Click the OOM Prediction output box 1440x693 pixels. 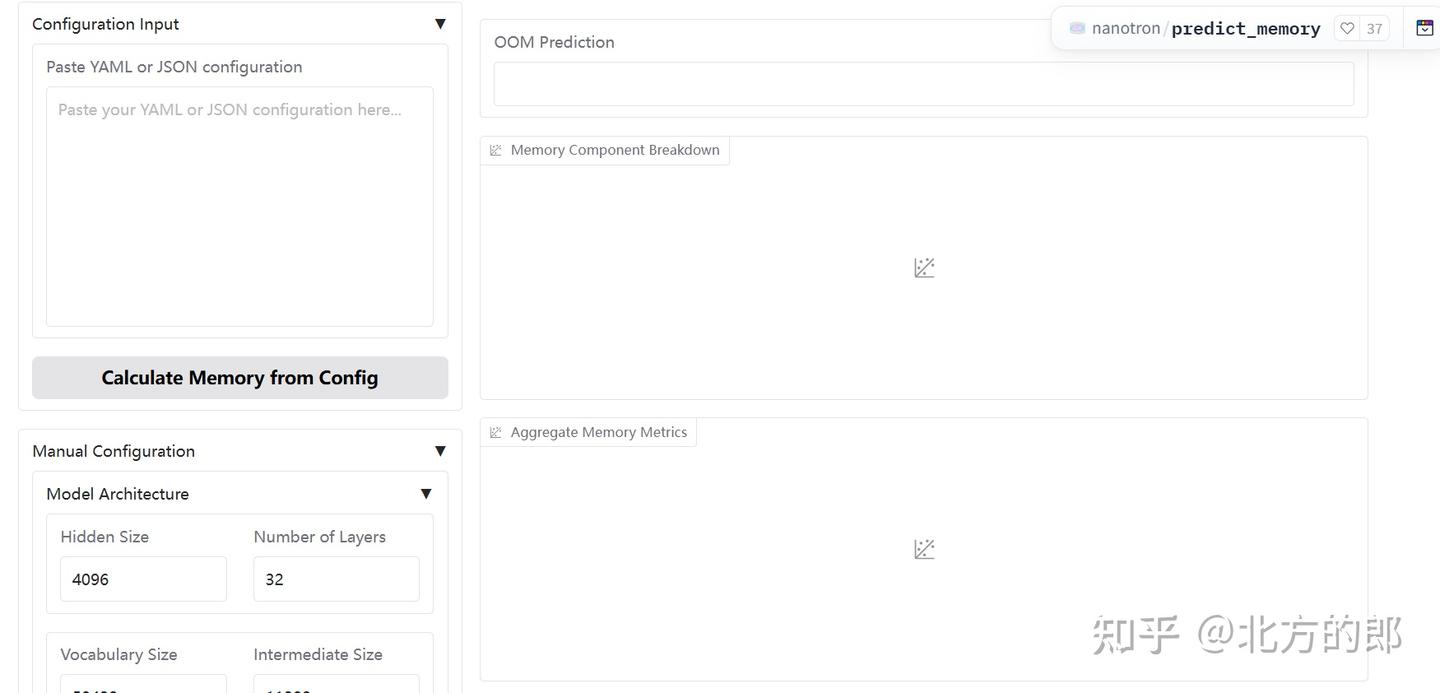[923, 84]
